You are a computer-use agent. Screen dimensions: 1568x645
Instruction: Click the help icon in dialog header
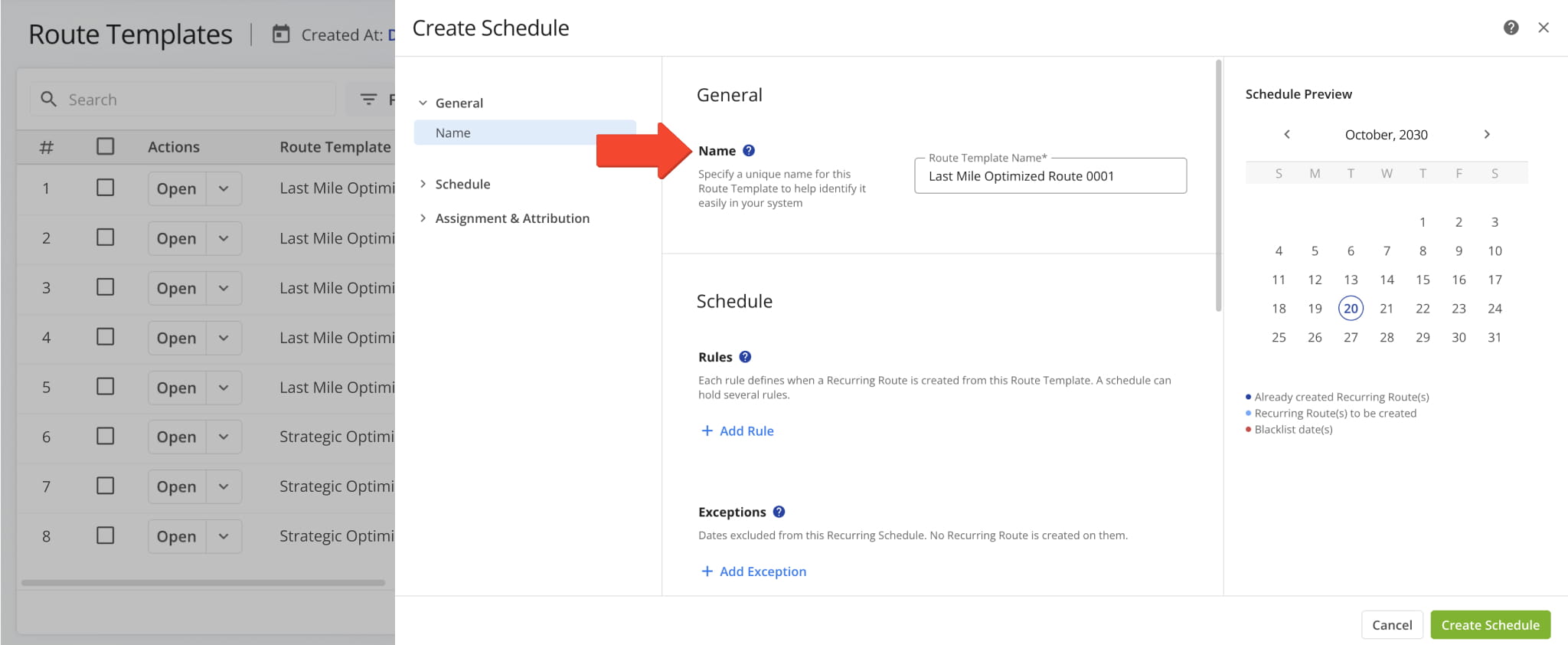click(1511, 28)
